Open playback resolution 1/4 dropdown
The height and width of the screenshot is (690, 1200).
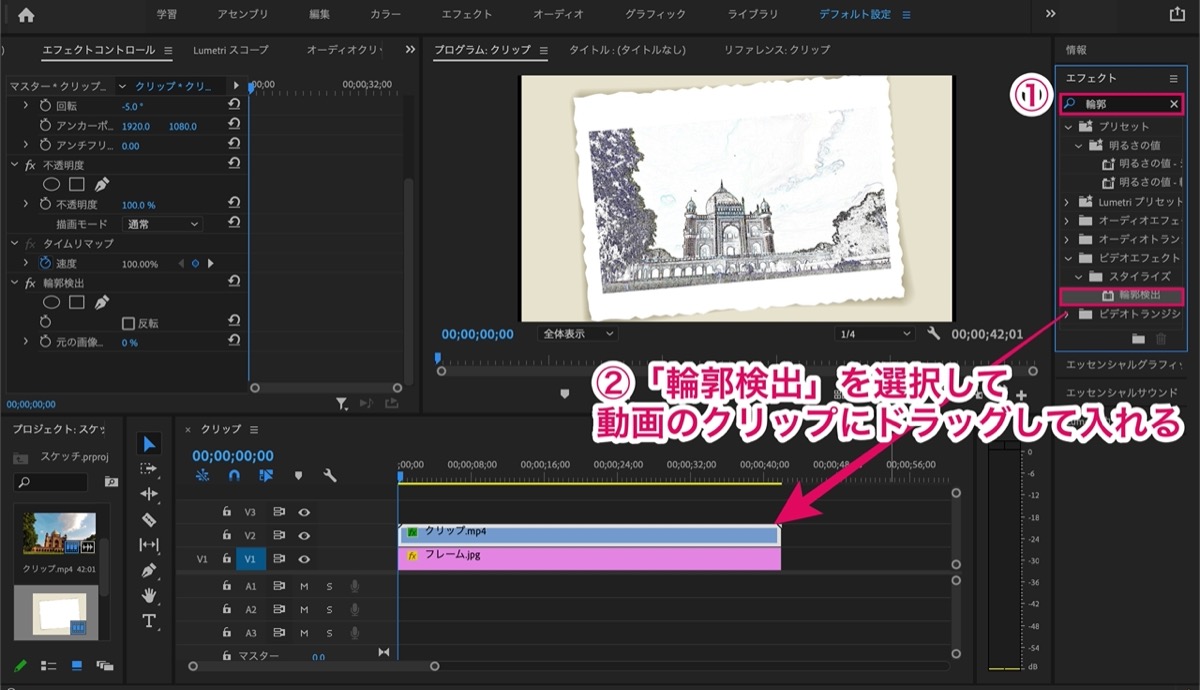(x=875, y=334)
